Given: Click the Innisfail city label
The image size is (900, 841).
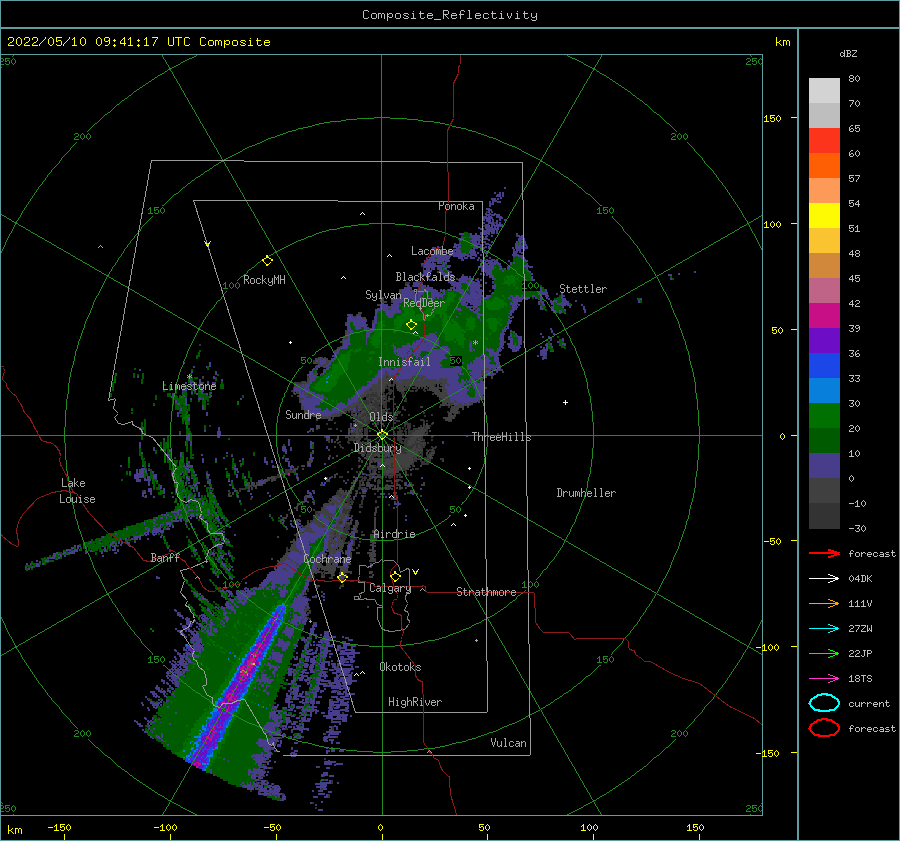Looking at the screenshot, I should point(404,362).
